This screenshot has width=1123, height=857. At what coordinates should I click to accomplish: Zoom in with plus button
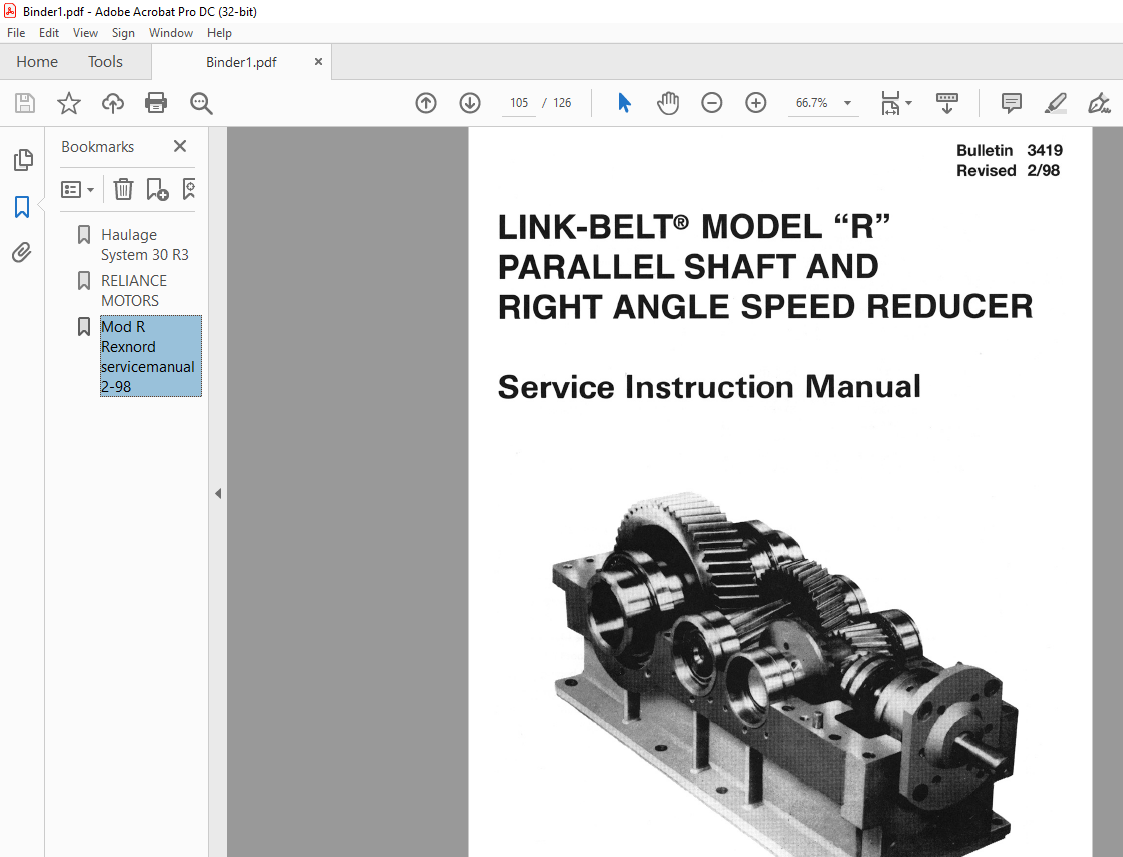pos(756,103)
